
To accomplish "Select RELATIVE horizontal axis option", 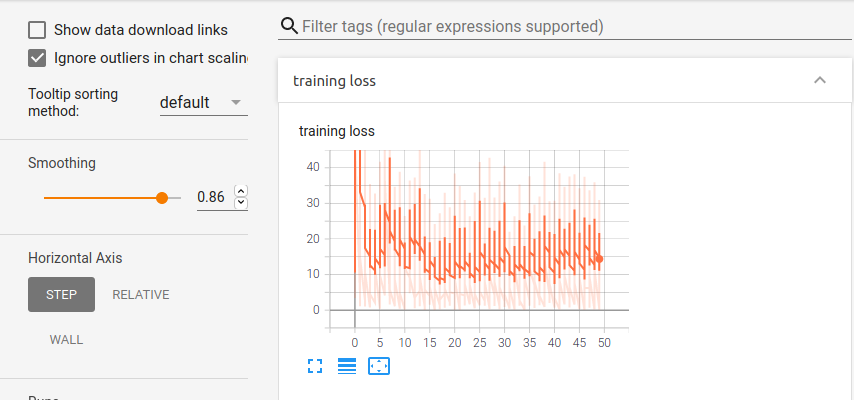I will click(141, 294).
